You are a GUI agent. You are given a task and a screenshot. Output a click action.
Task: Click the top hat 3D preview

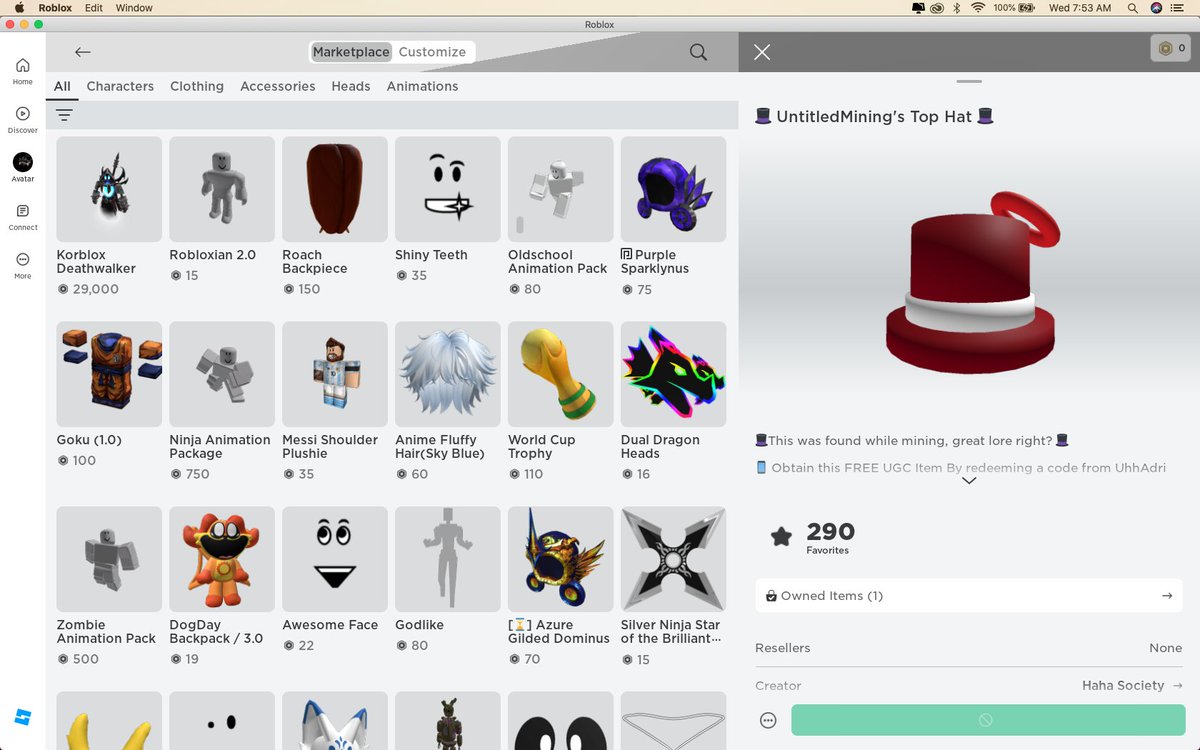(x=970, y=285)
